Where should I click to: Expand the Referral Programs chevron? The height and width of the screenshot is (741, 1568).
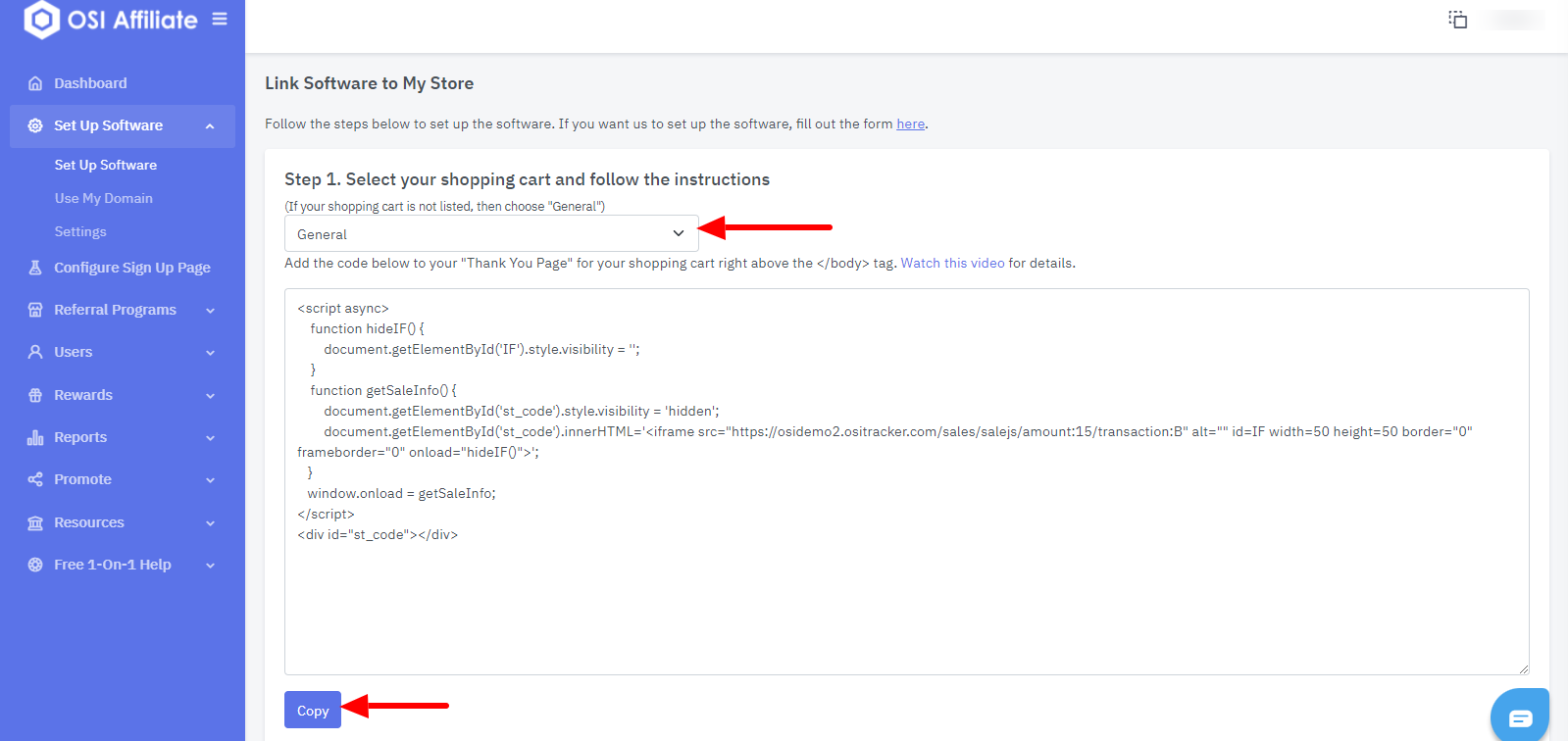click(x=210, y=311)
